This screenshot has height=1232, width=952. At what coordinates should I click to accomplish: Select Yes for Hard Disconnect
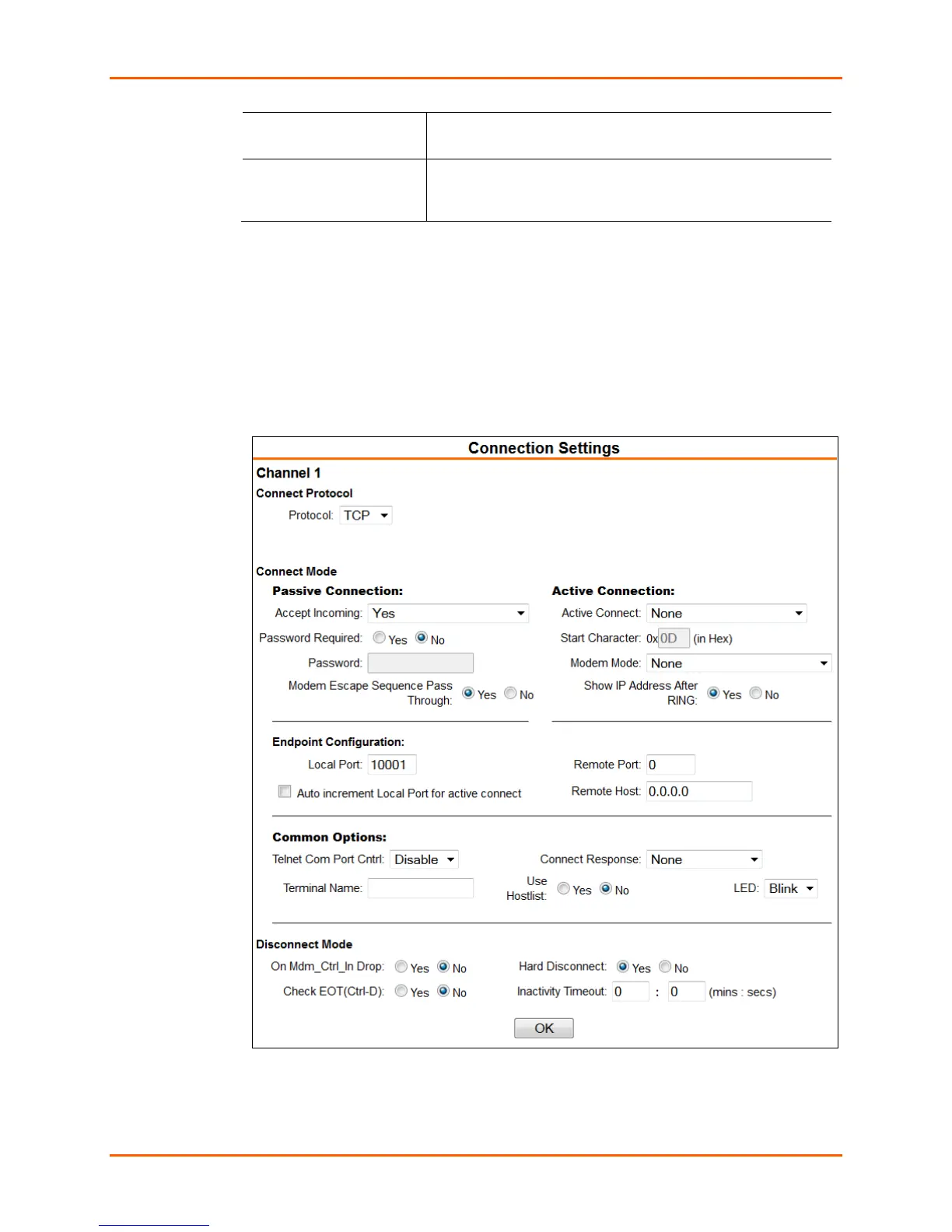point(623,967)
